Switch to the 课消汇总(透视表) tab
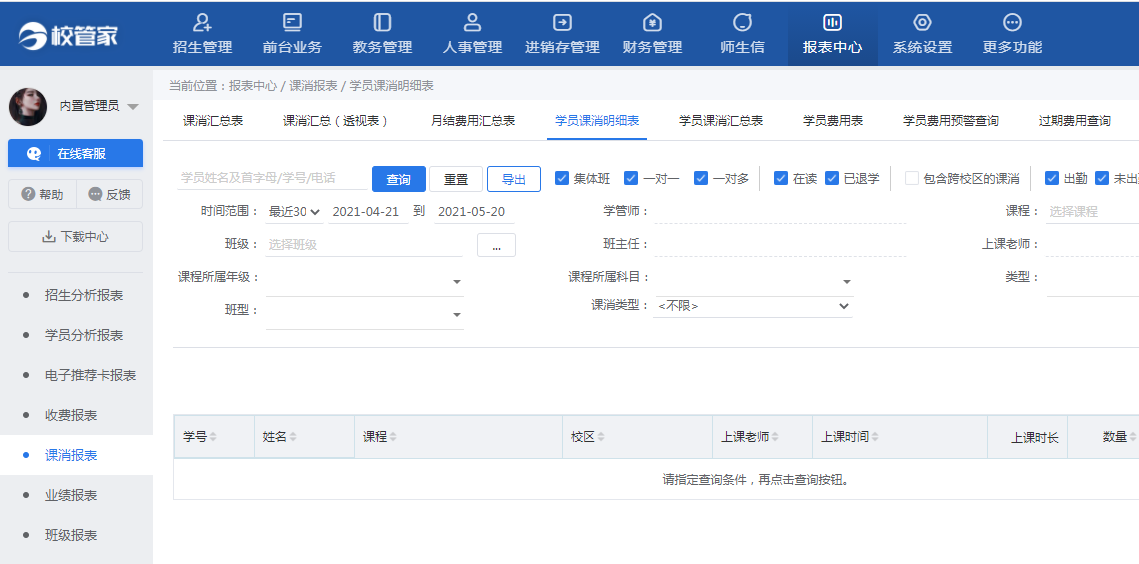 [336, 121]
